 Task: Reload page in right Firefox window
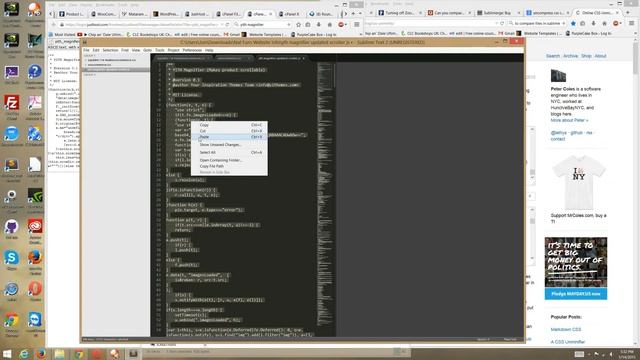[502, 24]
